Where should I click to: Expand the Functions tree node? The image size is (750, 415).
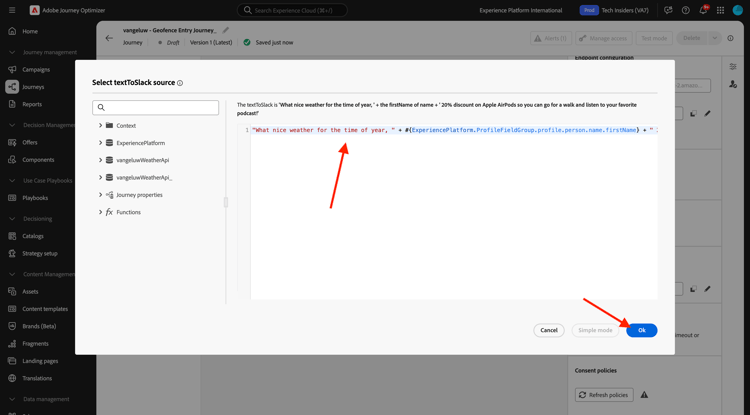[x=100, y=212]
